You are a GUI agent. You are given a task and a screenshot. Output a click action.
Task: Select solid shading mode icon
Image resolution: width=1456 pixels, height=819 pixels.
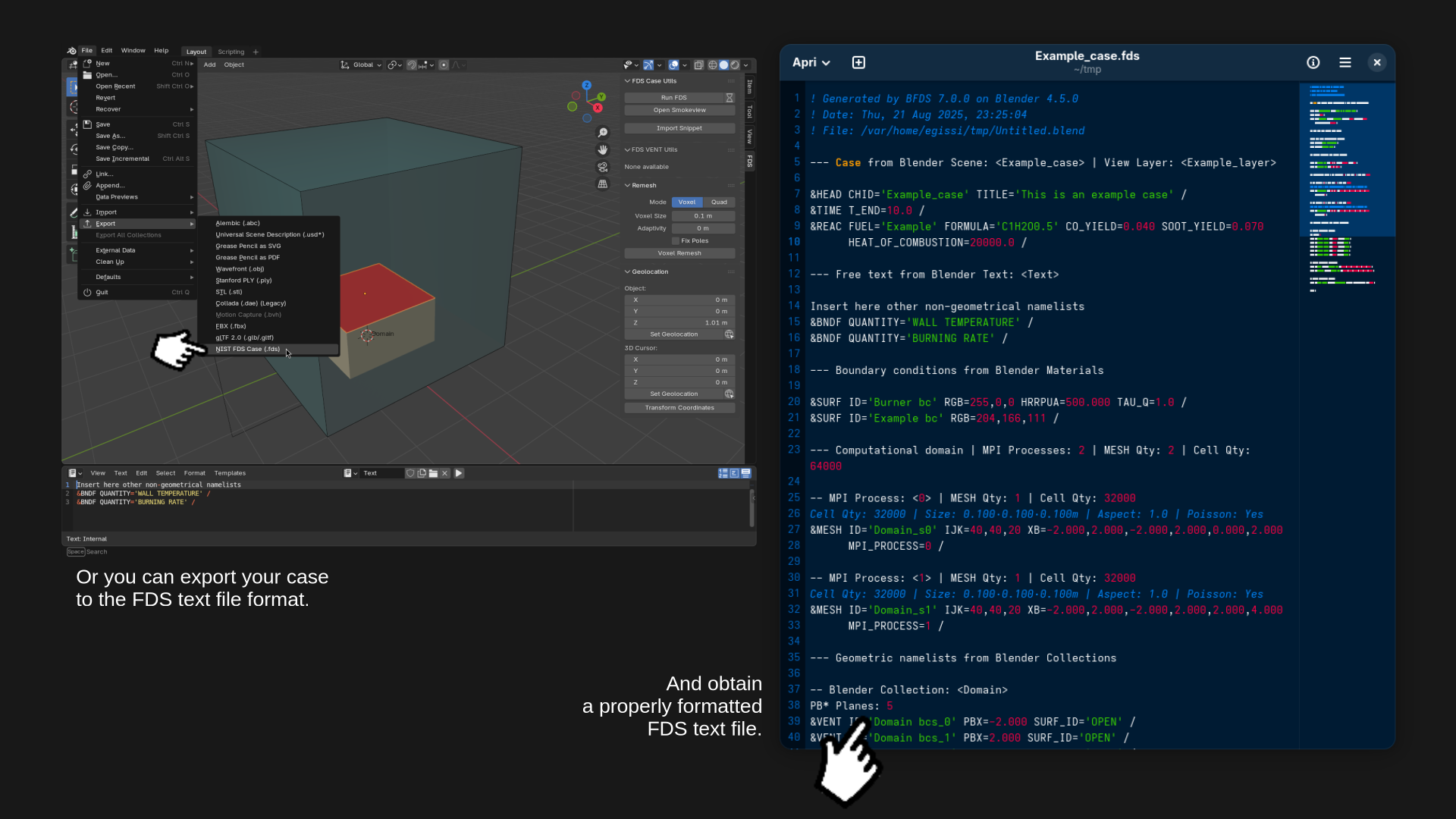(723, 65)
